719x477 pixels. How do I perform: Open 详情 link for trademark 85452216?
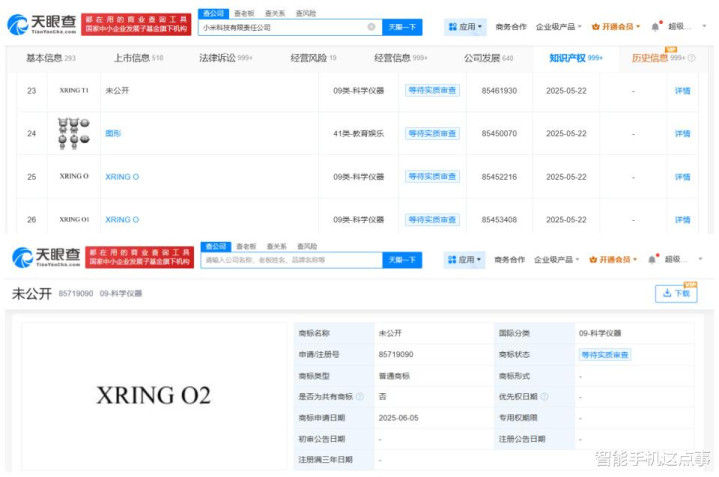(682, 177)
